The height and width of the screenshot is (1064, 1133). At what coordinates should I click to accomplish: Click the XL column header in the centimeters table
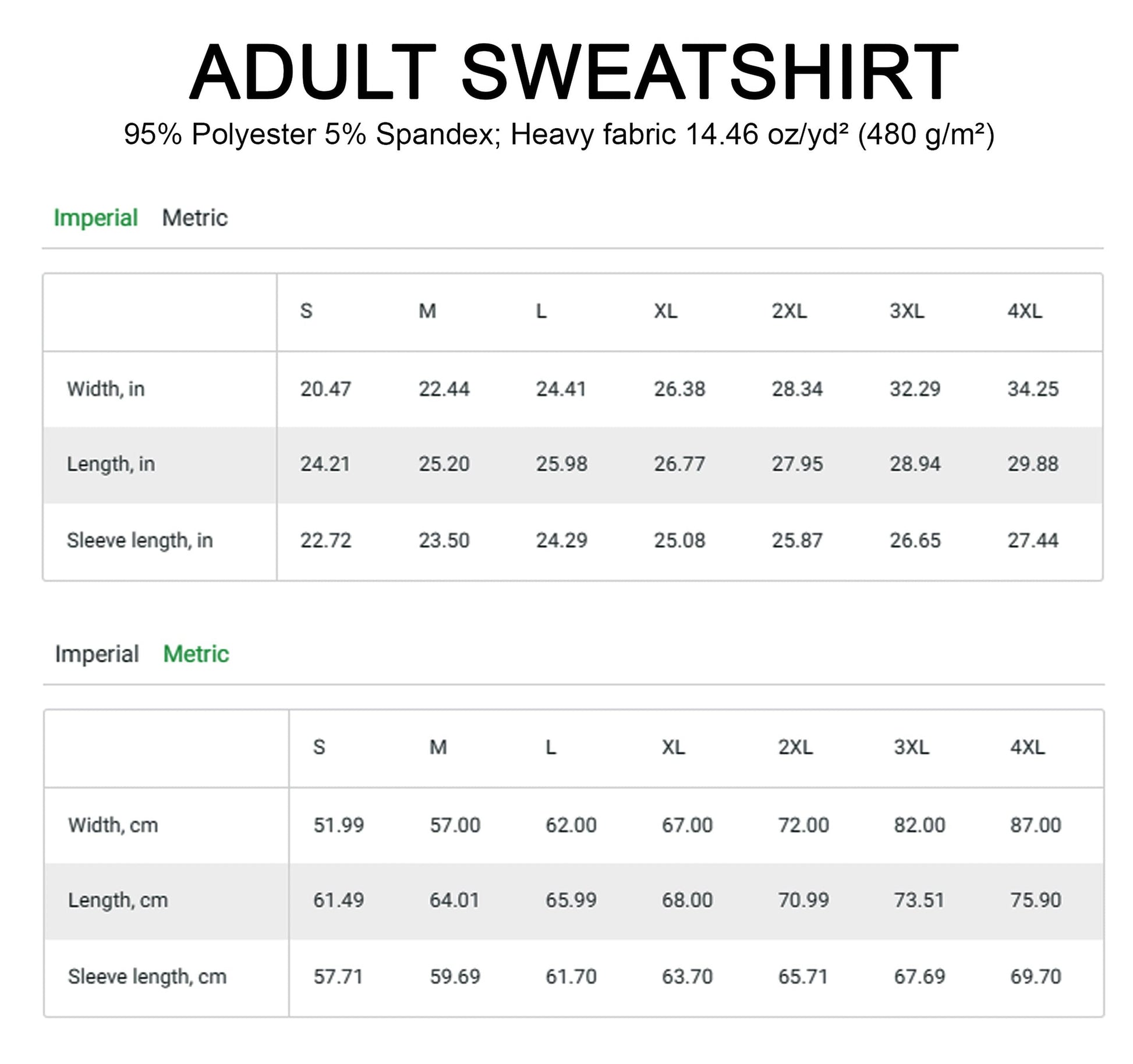(673, 747)
